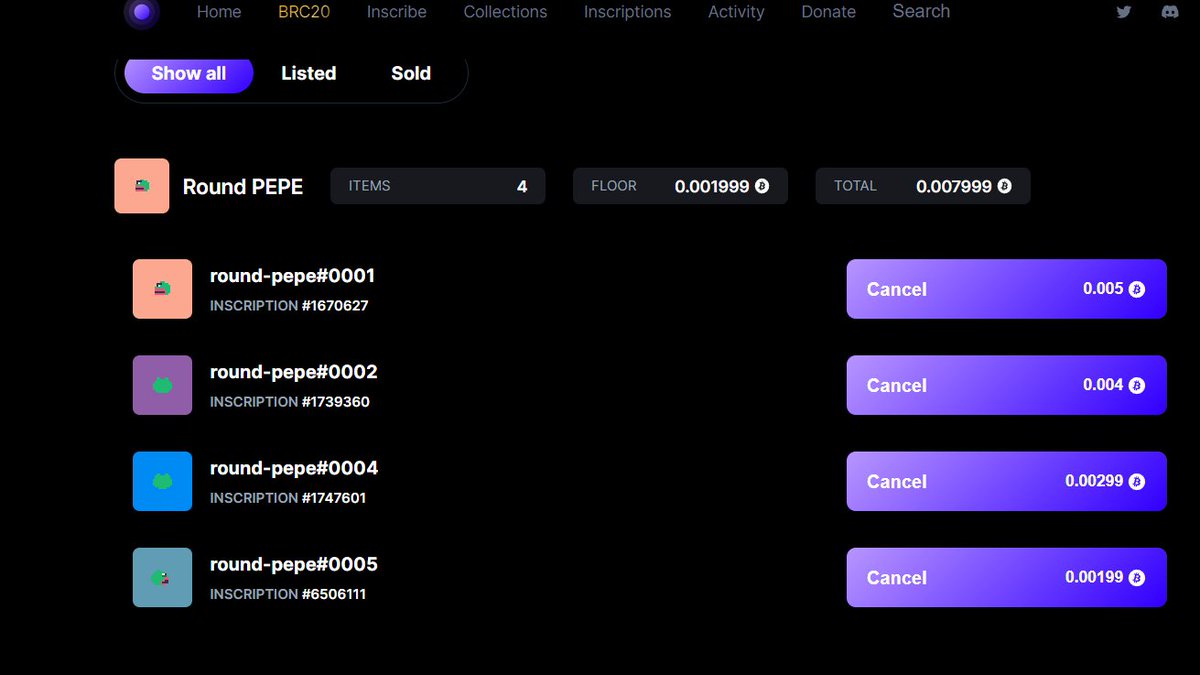1200x675 pixels.
Task: Open the Activity page
Action: [x=736, y=12]
